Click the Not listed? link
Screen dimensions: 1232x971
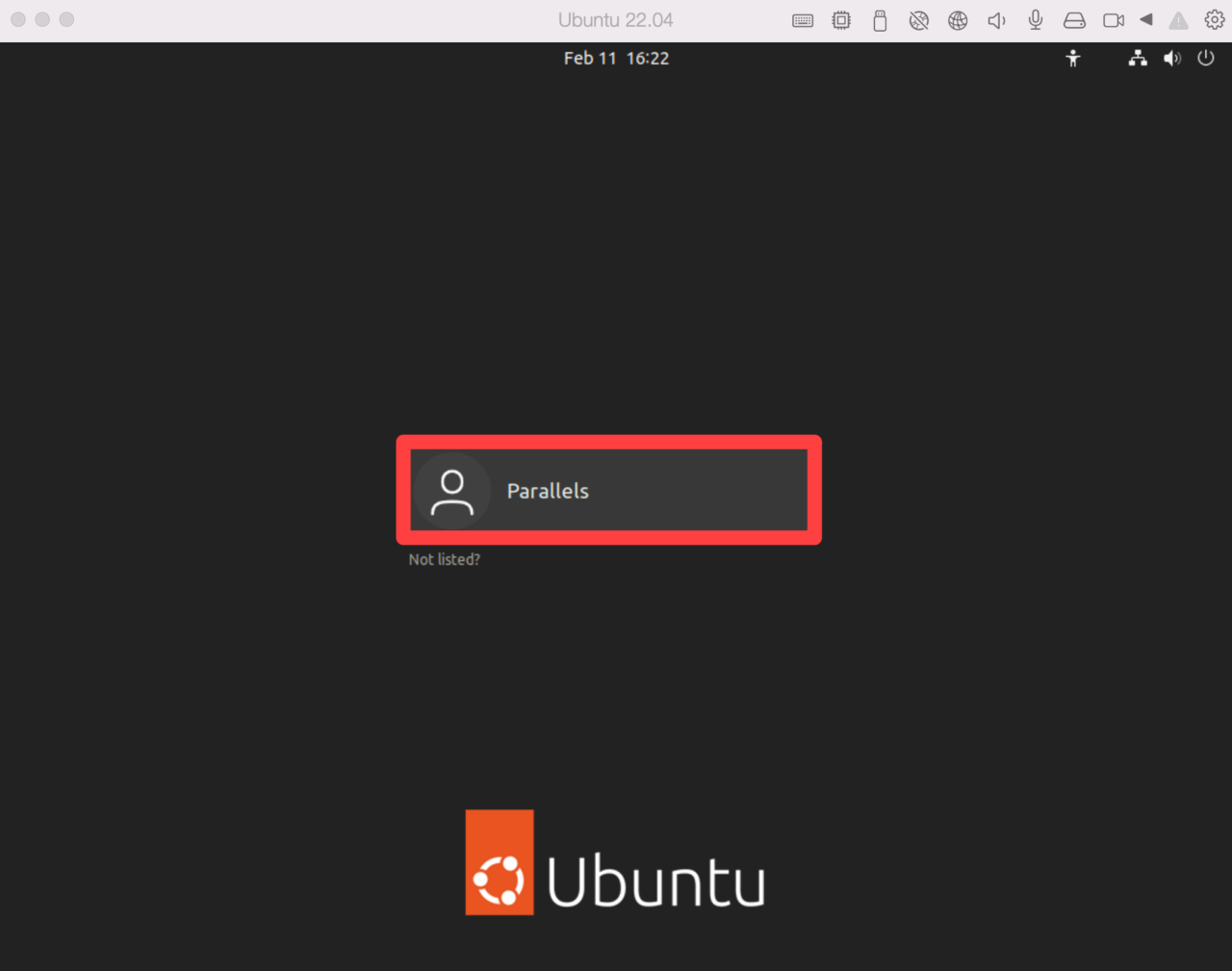point(444,559)
